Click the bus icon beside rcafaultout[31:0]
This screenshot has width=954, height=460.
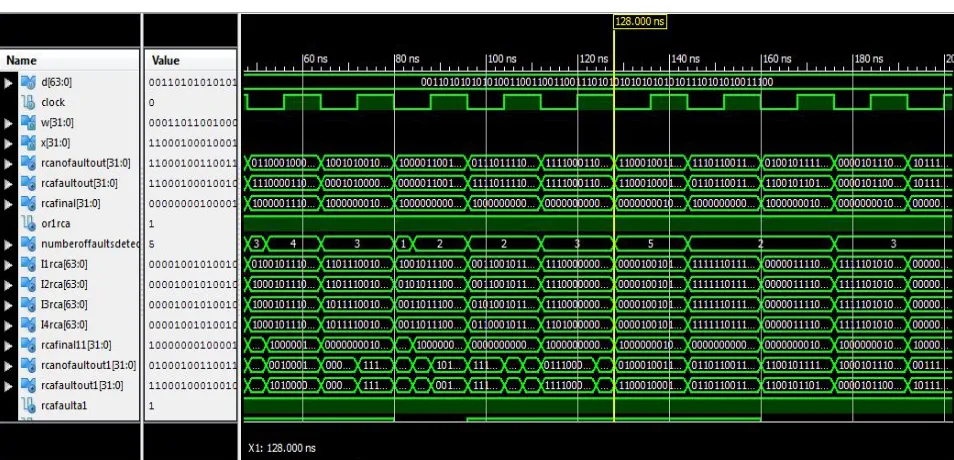(x=28, y=183)
